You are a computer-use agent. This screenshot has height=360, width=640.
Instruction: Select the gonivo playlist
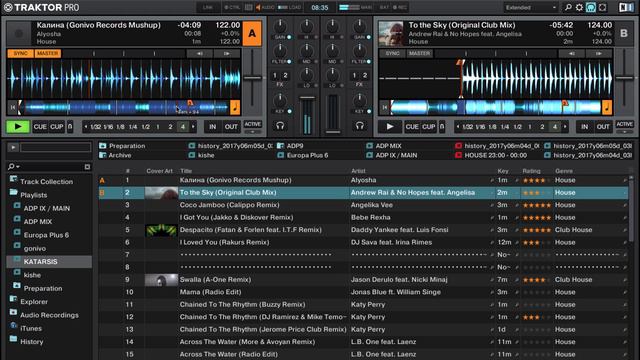(x=35, y=249)
